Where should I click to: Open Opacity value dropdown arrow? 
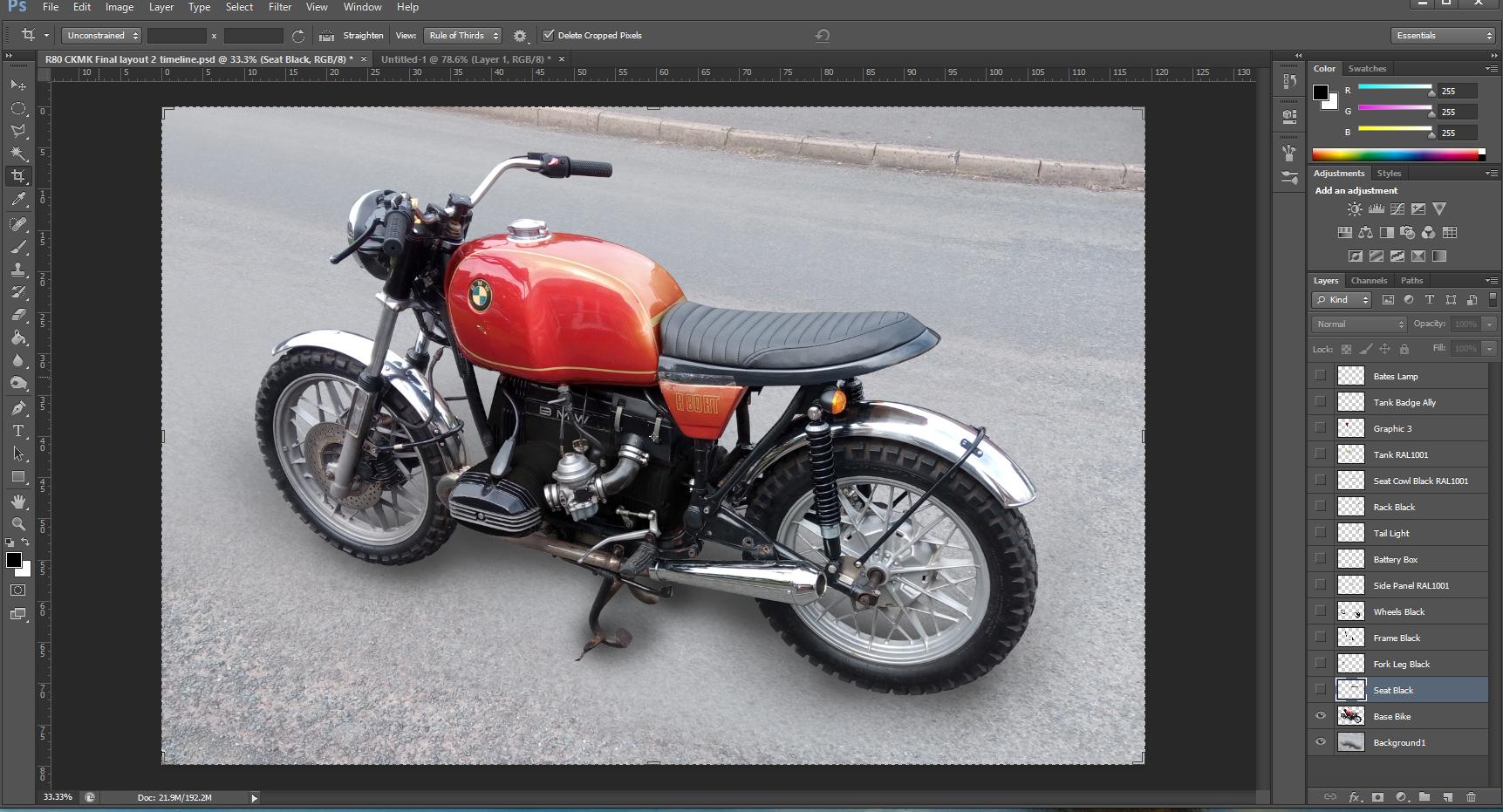coord(1489,324)
